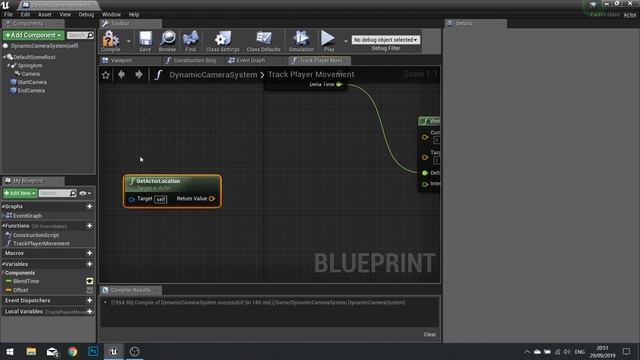Click GetActorLocation Return Value pin

pyautogui.click(x=212, y=199)
